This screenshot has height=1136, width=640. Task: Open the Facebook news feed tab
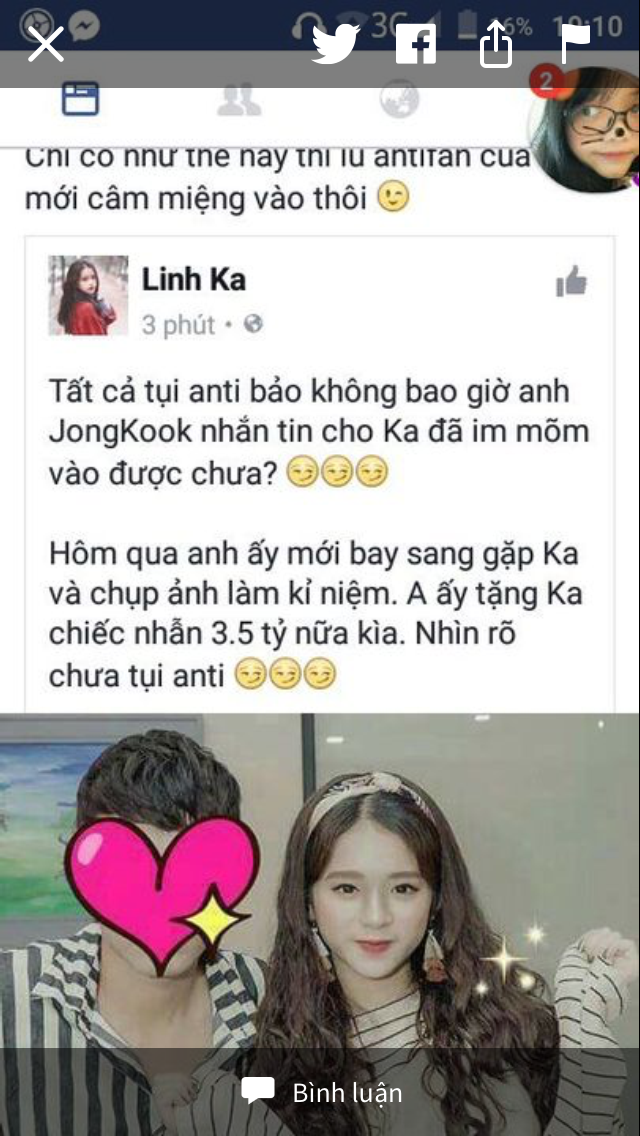(80, 100)
